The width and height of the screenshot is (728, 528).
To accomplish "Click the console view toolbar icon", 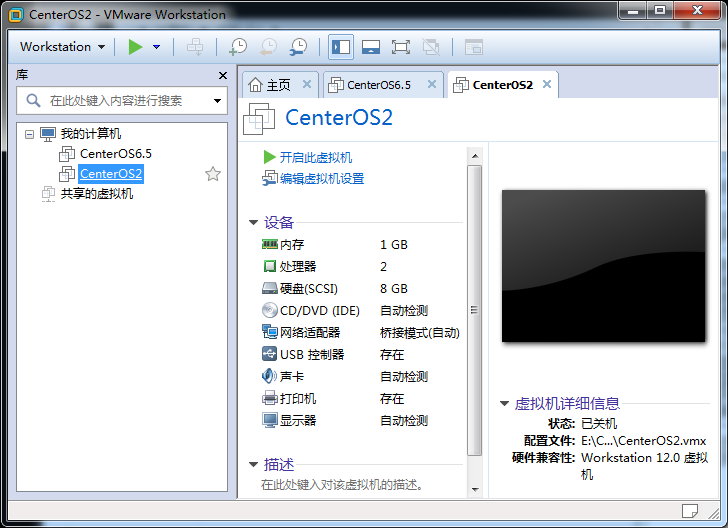I will 474,47.
